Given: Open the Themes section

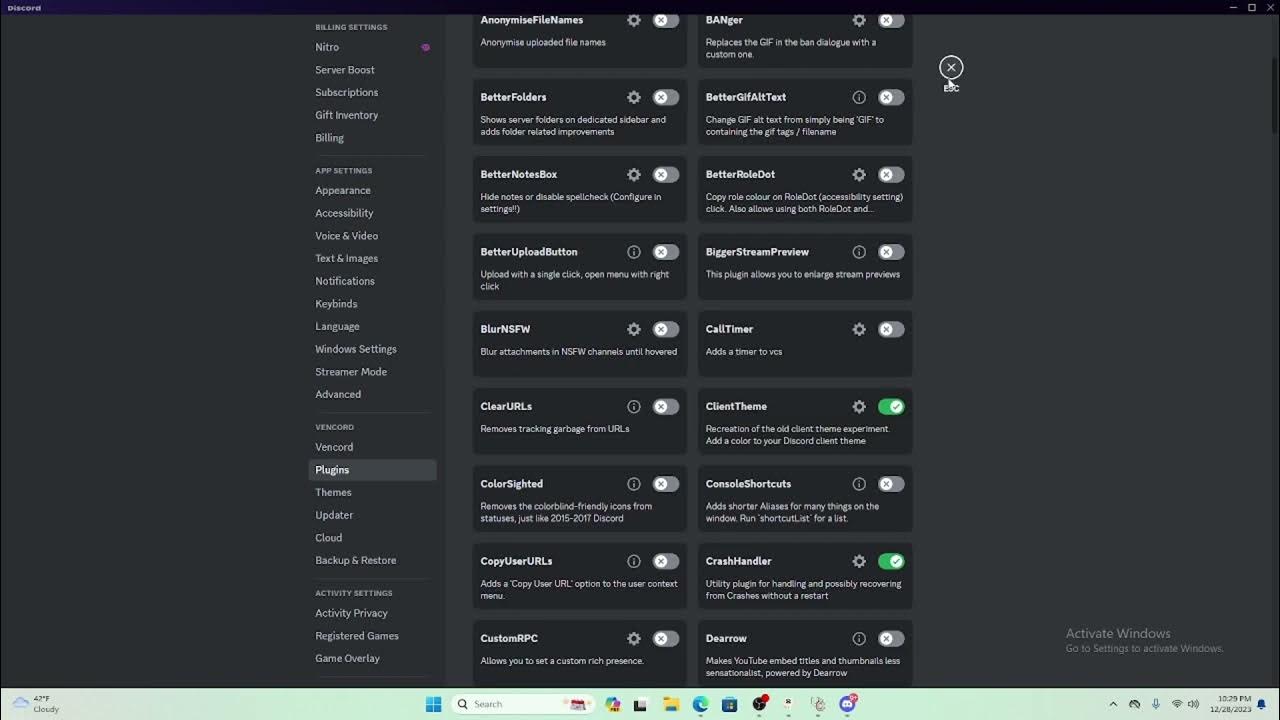Looking at the screenshot, I should tap(372, 492).
